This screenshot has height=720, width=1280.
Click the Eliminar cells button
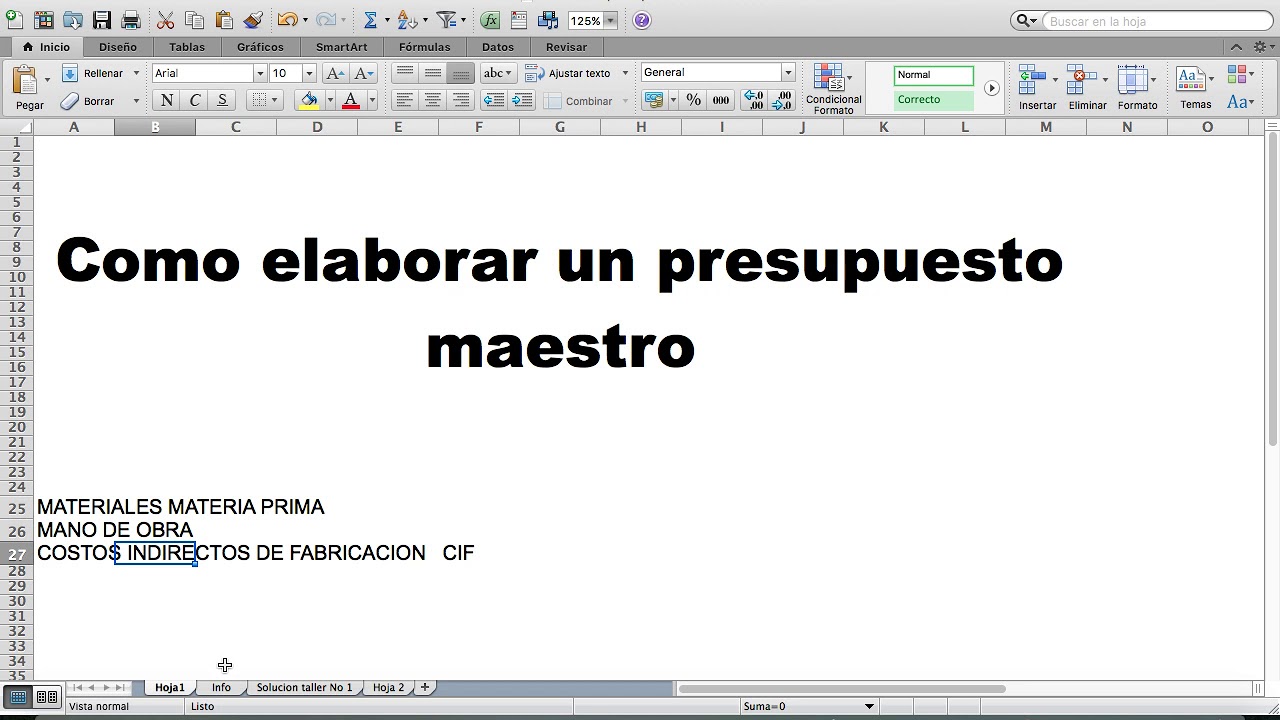pos(1087,88)
